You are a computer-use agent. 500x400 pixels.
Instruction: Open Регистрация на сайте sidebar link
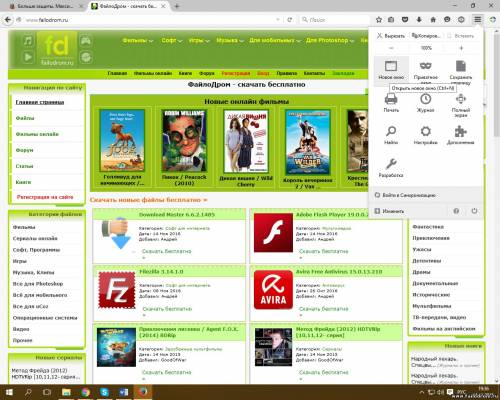coord(45,197)
